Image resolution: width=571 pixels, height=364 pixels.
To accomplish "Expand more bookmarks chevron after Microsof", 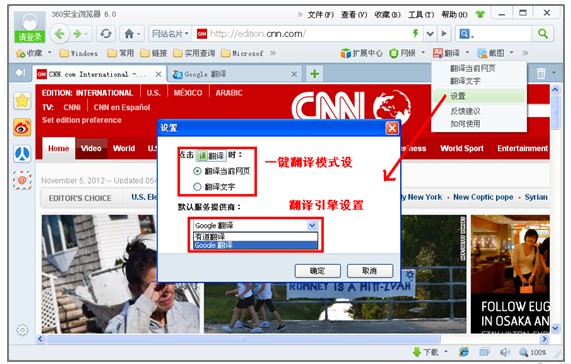I will point(273,53).
